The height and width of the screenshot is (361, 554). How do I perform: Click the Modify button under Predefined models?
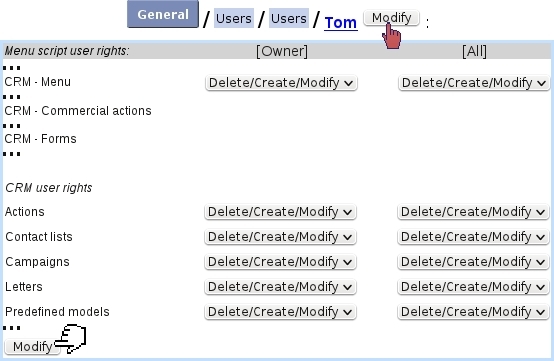click(33, 347)
